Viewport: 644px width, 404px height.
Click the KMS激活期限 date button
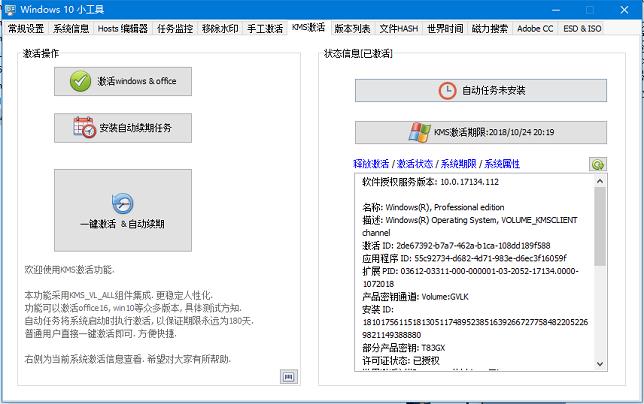coord(481,132)
